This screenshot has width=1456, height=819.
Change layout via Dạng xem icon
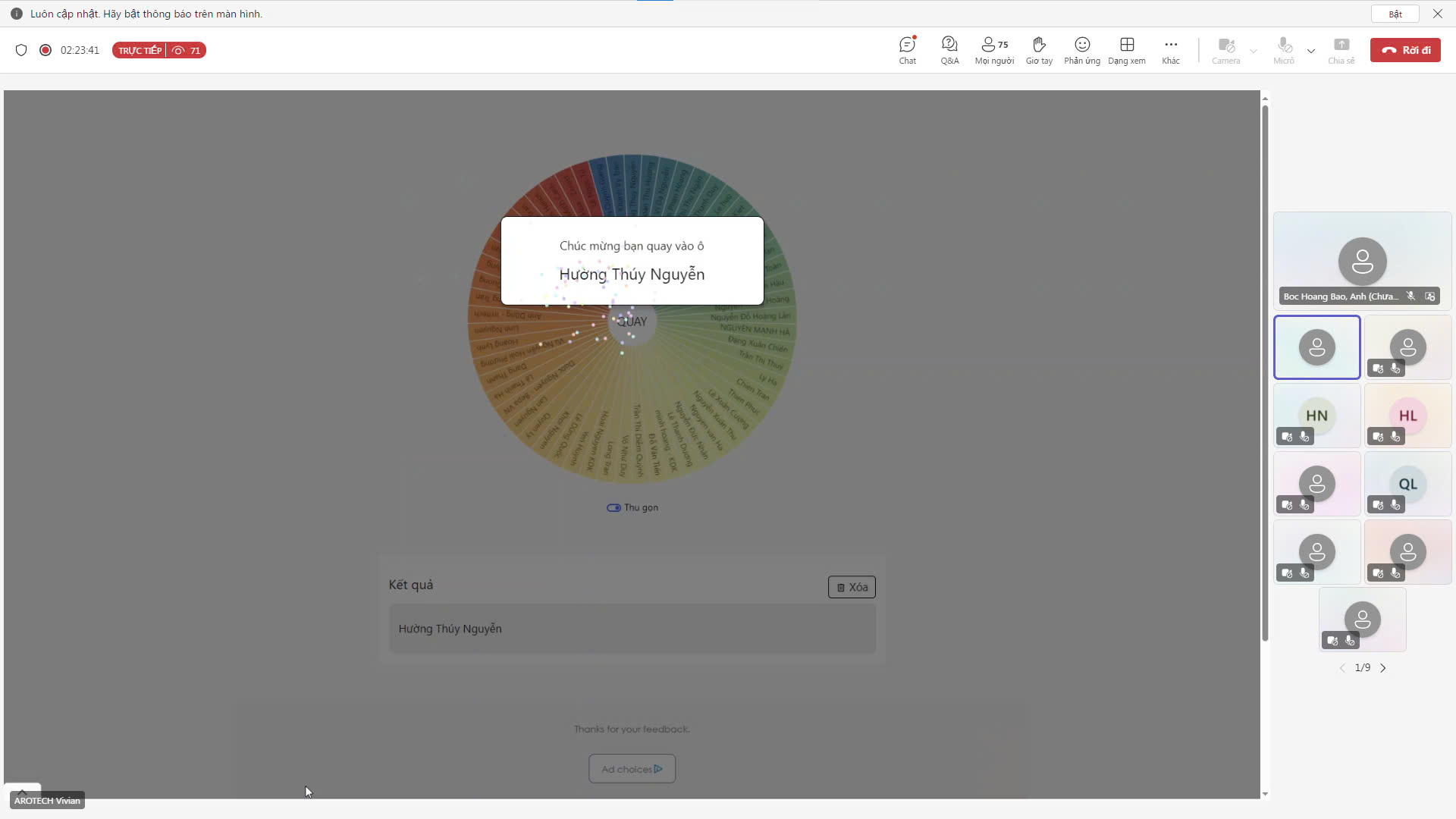coord(1127,50)
